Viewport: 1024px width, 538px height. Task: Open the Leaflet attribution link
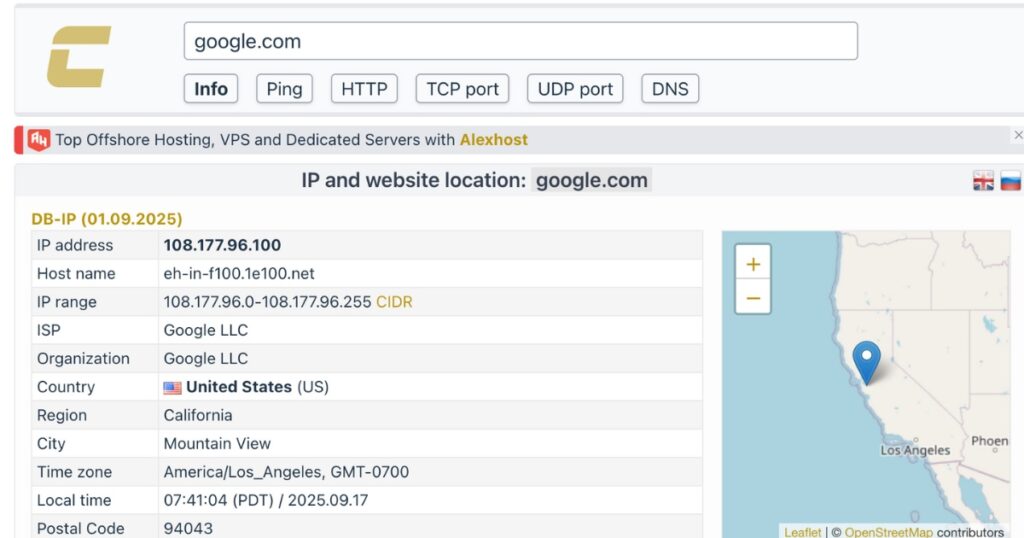coord(803,532)
